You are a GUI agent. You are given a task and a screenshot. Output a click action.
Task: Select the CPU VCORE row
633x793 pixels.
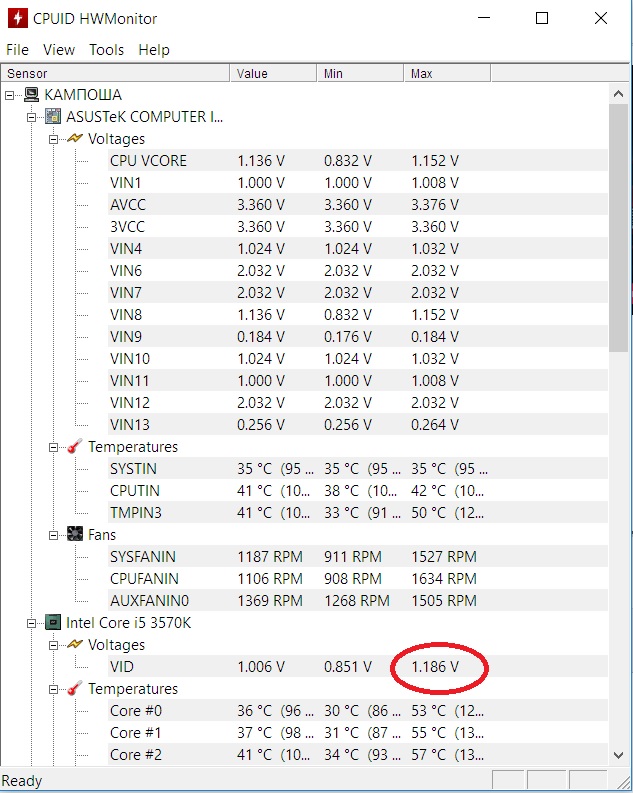click(357, 160)
